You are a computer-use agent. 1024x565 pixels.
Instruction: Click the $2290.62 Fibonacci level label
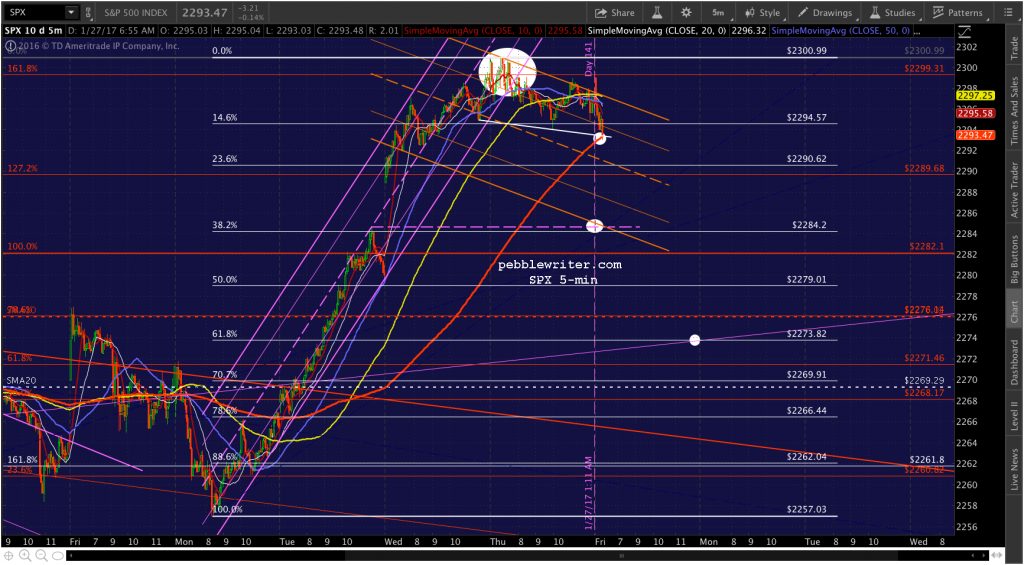pyautogui.click(x=807, y=159)
